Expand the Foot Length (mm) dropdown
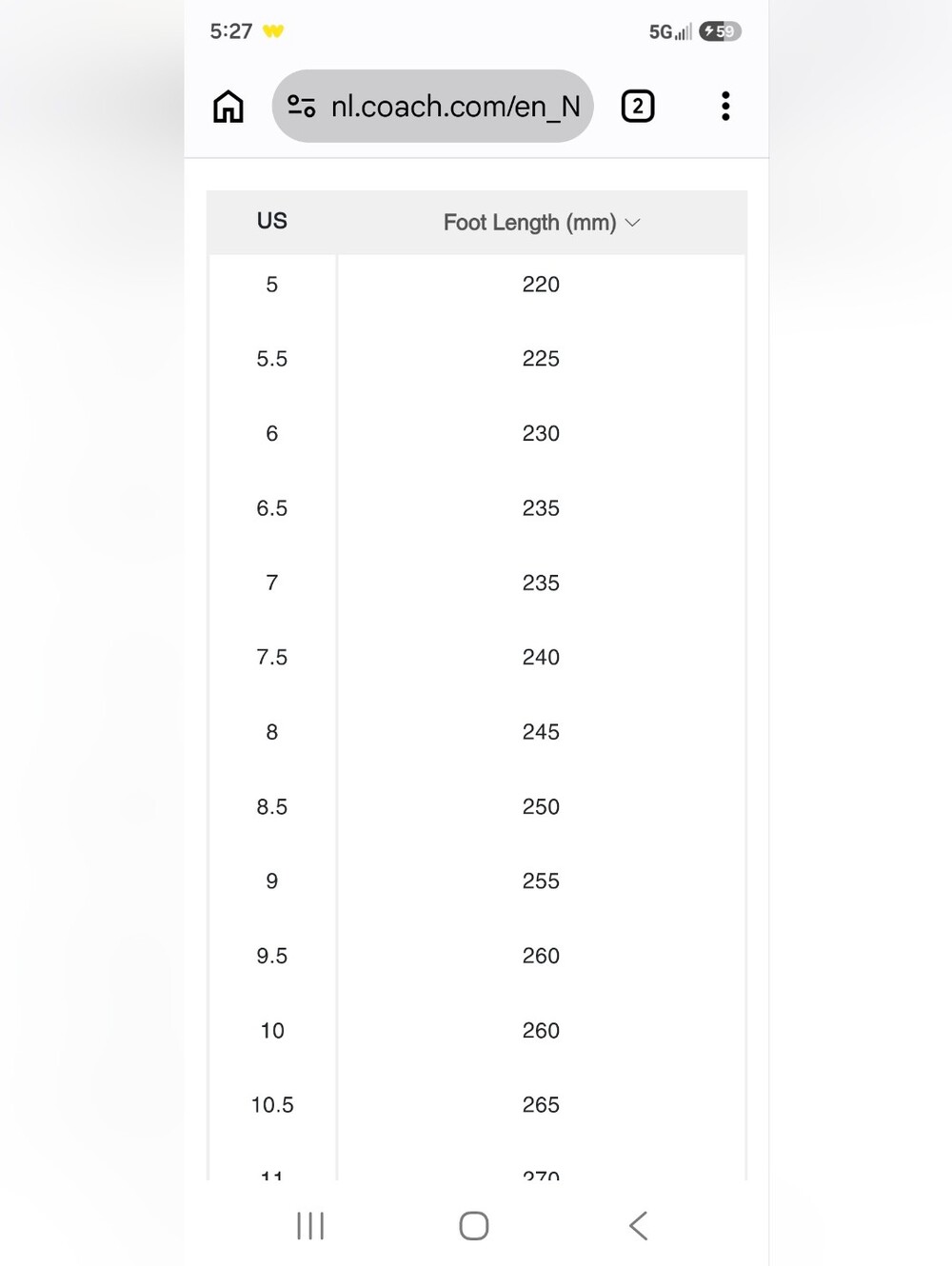The height and width of the screenshot is (1266, 952). [542, 223]
